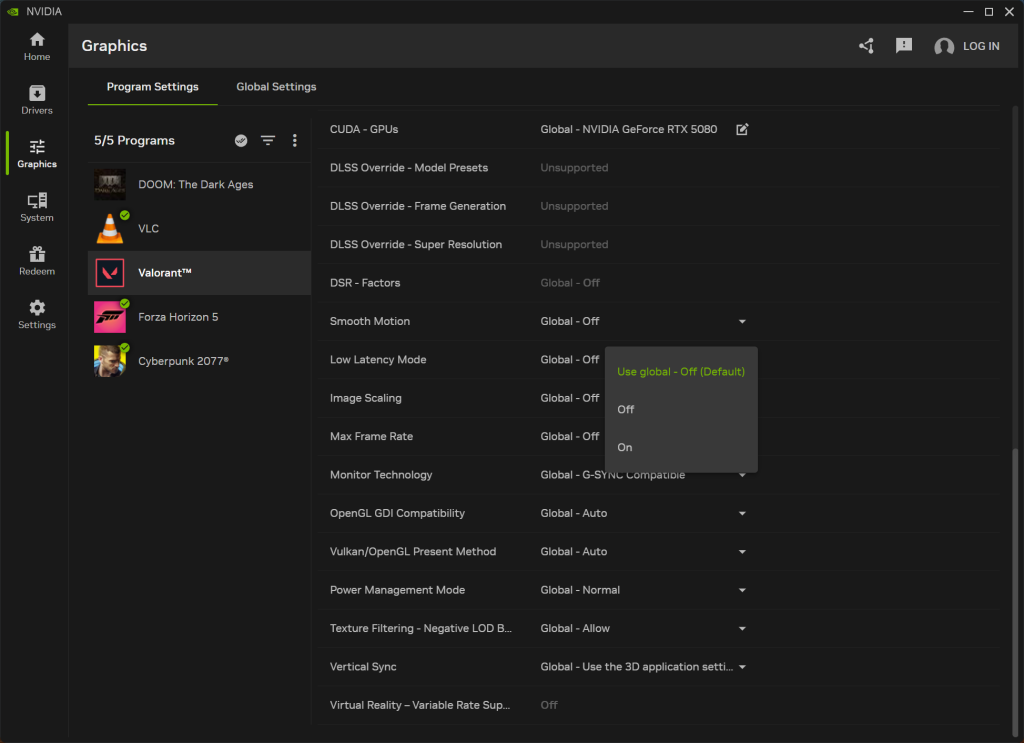Image resolution: width=1024 pixels, height=743 pixels.
Task: Open Settings from the sidebar gear
Action: [37, 314]
